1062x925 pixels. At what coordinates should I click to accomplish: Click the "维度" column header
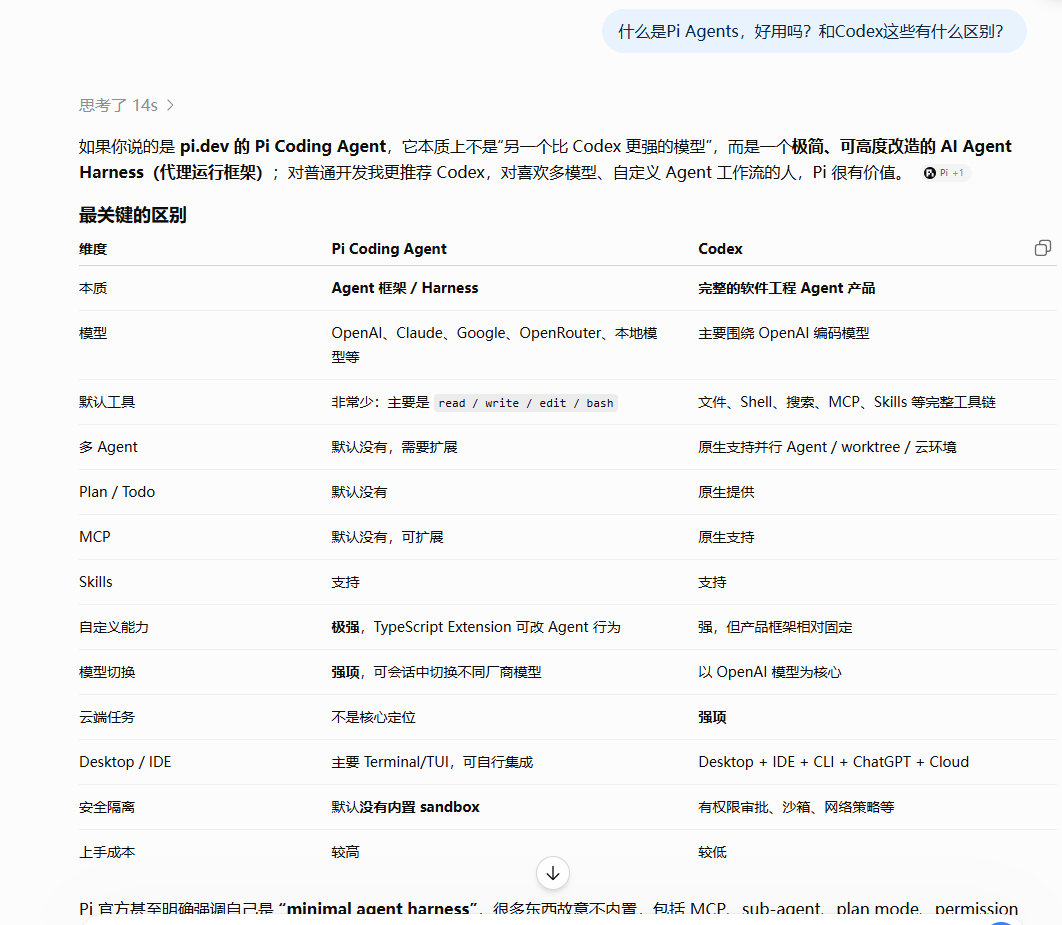[93, 249]
